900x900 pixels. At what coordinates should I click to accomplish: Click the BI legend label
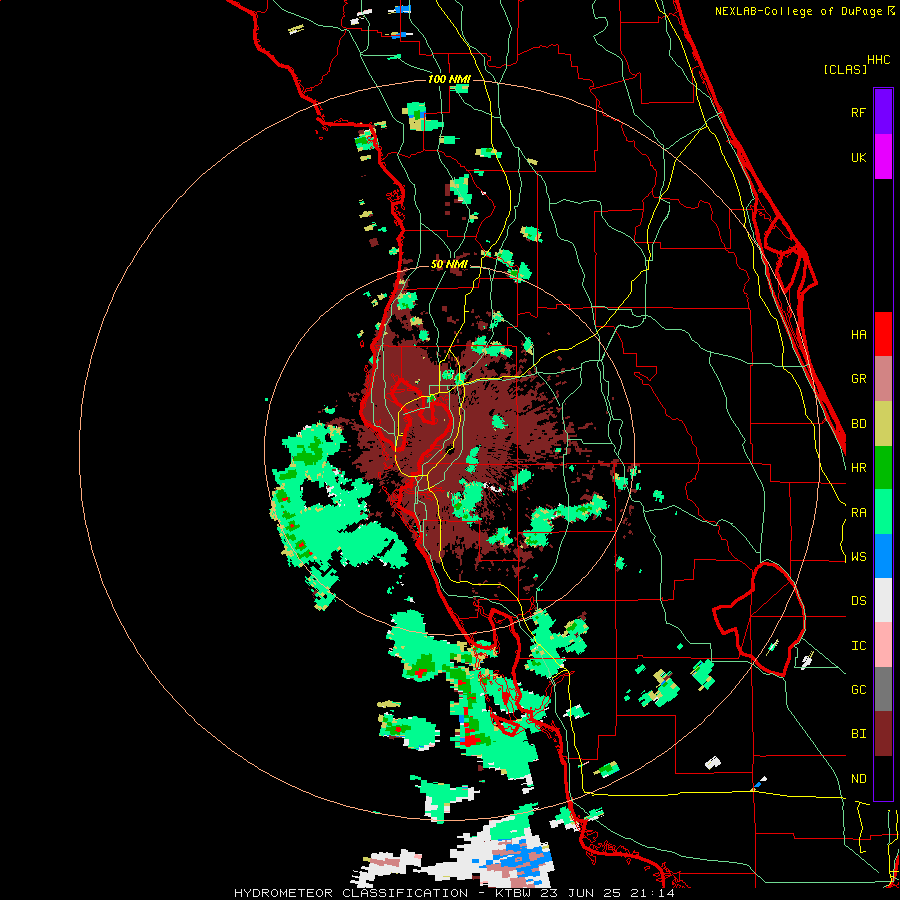point(858,734)
